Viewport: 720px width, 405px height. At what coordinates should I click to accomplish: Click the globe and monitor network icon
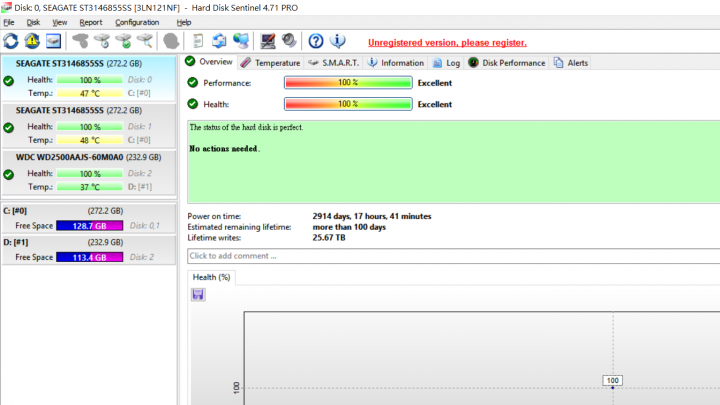click(241, 41)
